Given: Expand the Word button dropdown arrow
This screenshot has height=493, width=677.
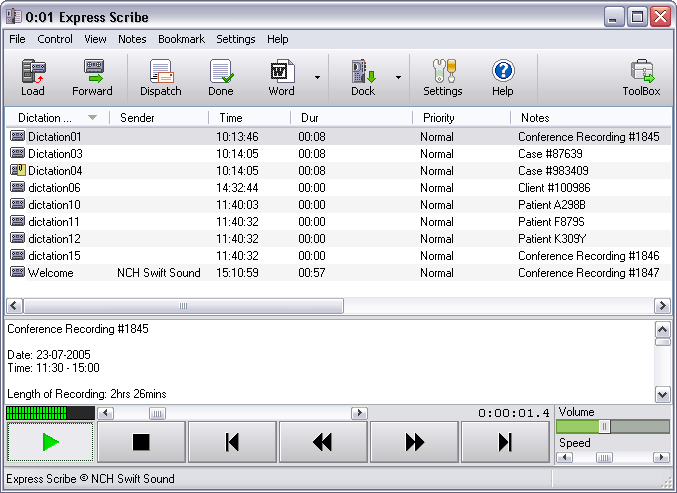Looking at the screenshot, I should pyautogui.click(x=317, y=78).
